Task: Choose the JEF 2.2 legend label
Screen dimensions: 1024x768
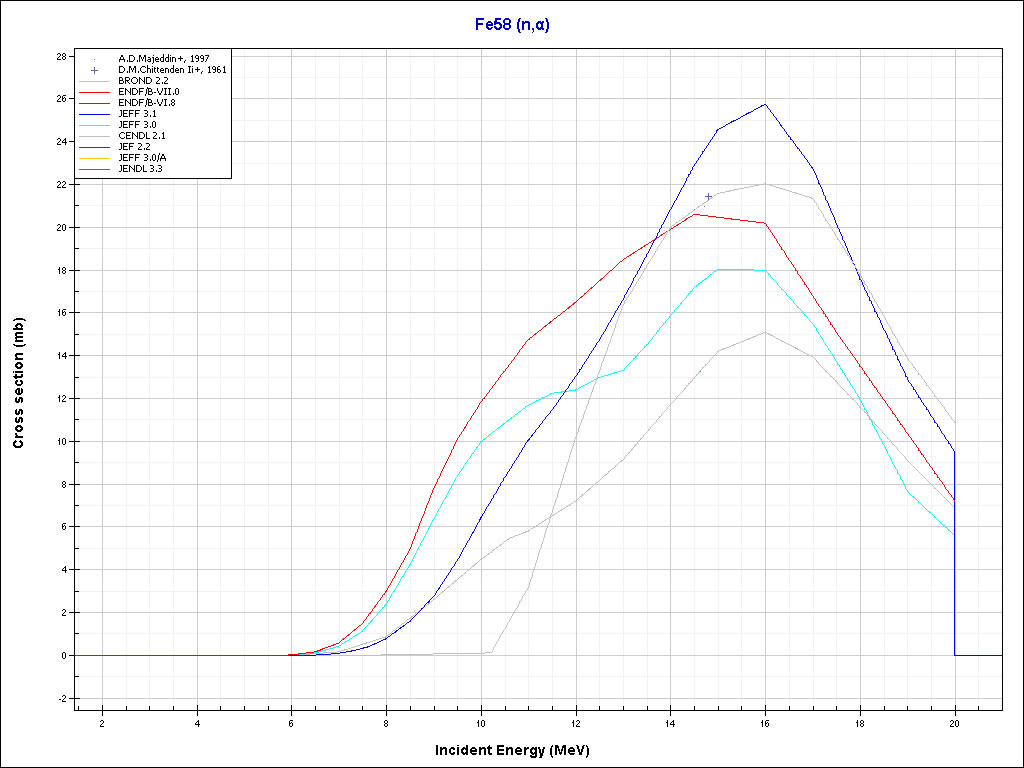Action: point(134,147)
